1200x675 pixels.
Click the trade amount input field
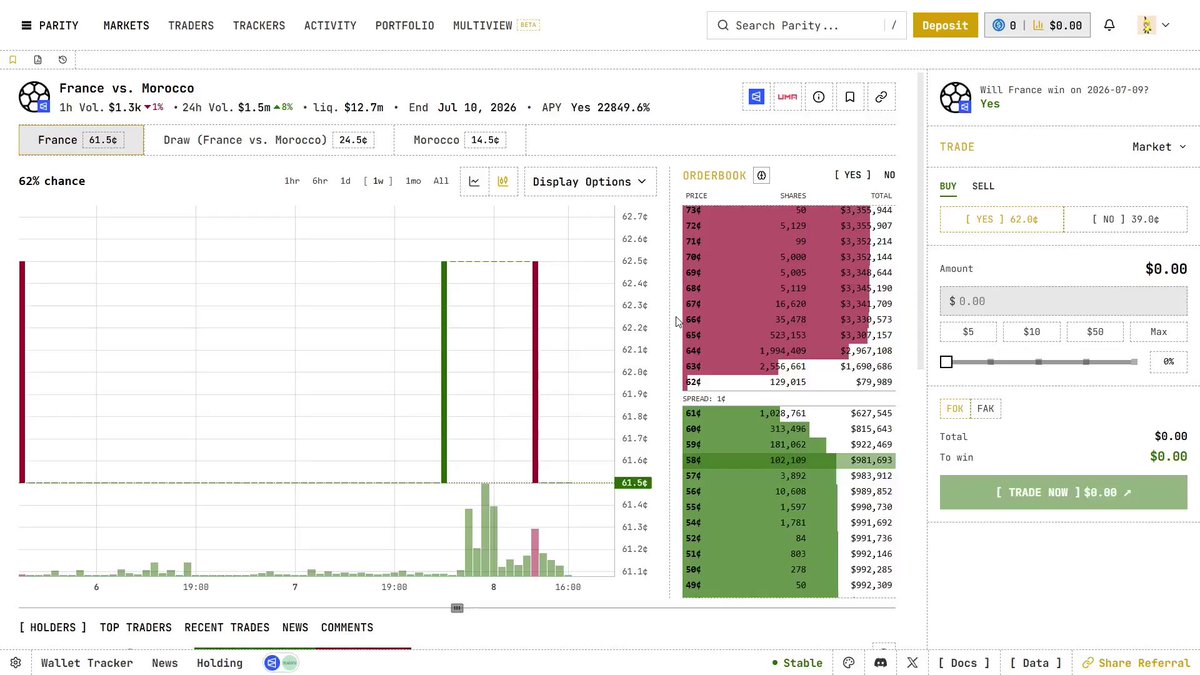coord(1063,300)
